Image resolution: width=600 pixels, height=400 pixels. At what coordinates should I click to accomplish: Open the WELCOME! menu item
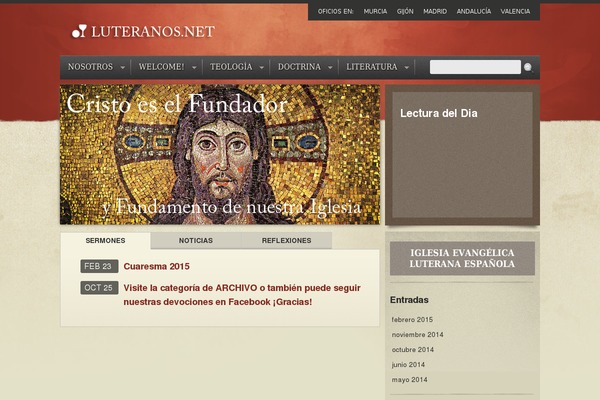(x=161, y=67)
